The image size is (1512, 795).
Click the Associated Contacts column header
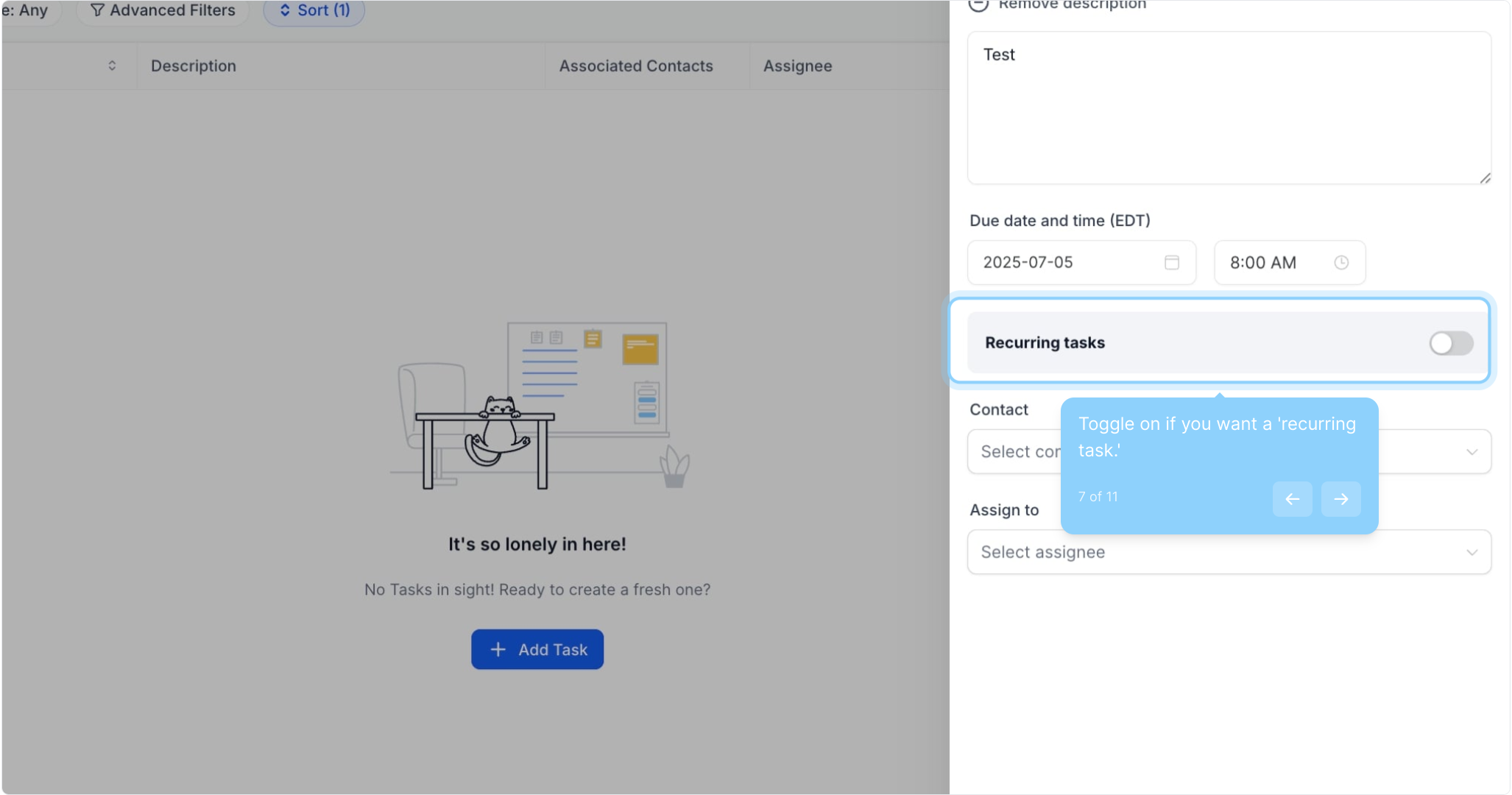click(x=635, y=66)
